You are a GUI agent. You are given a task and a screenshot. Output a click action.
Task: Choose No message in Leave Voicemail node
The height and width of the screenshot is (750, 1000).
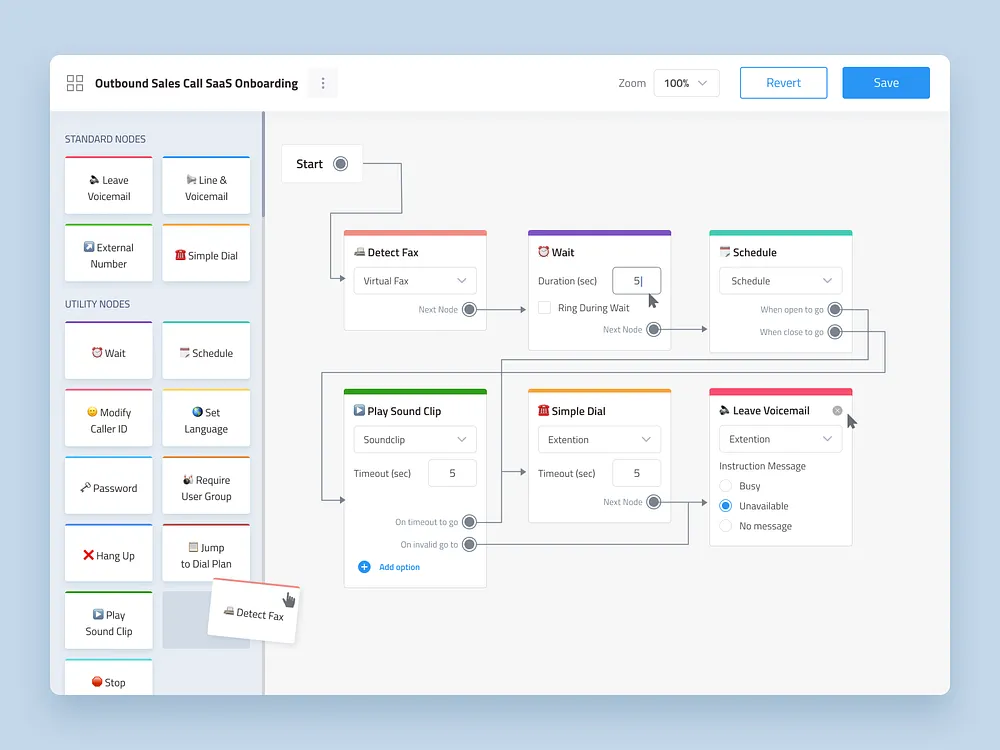click(x=725, y=525)
